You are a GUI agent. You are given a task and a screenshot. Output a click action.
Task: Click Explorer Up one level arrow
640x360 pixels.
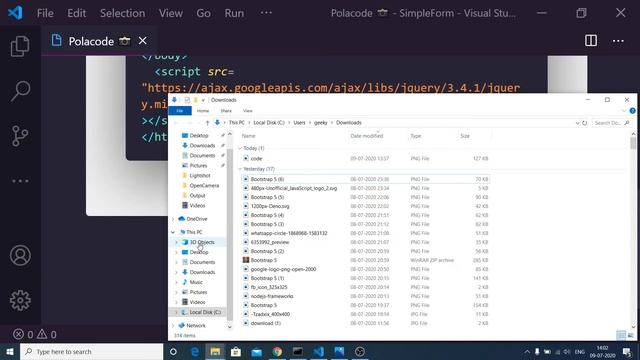(207, 122)
